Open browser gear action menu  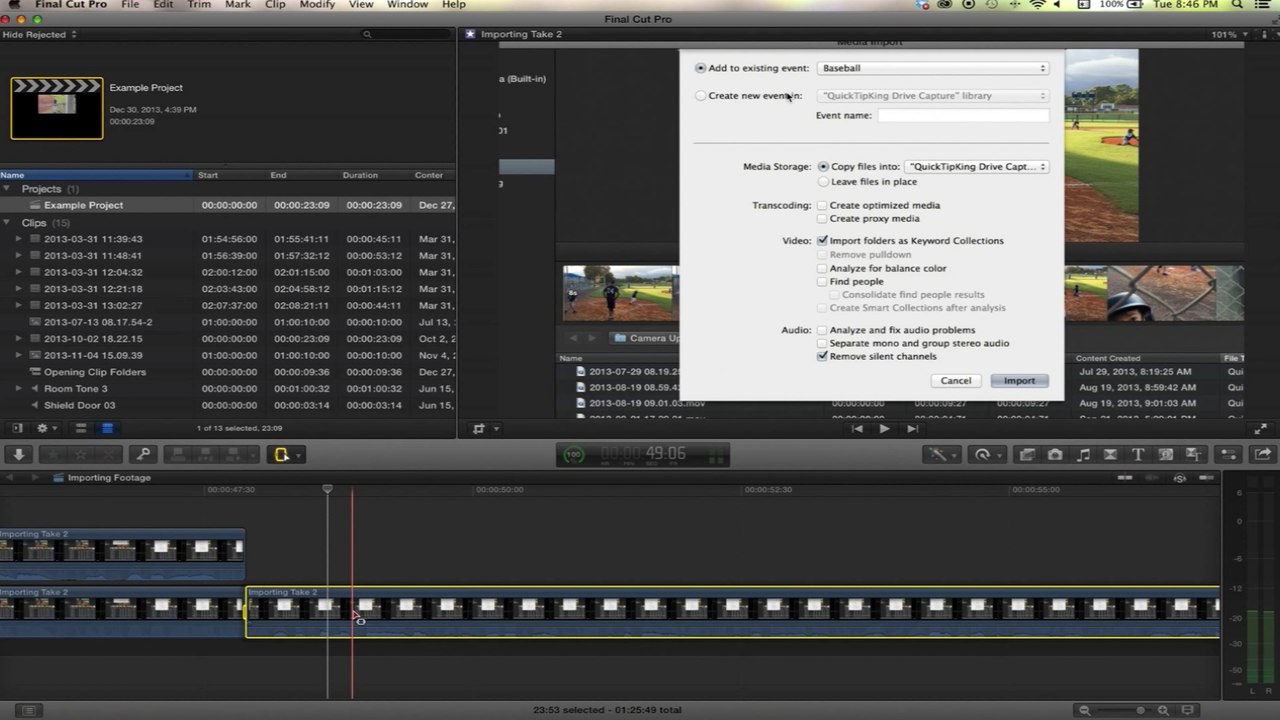click(47, 428)
